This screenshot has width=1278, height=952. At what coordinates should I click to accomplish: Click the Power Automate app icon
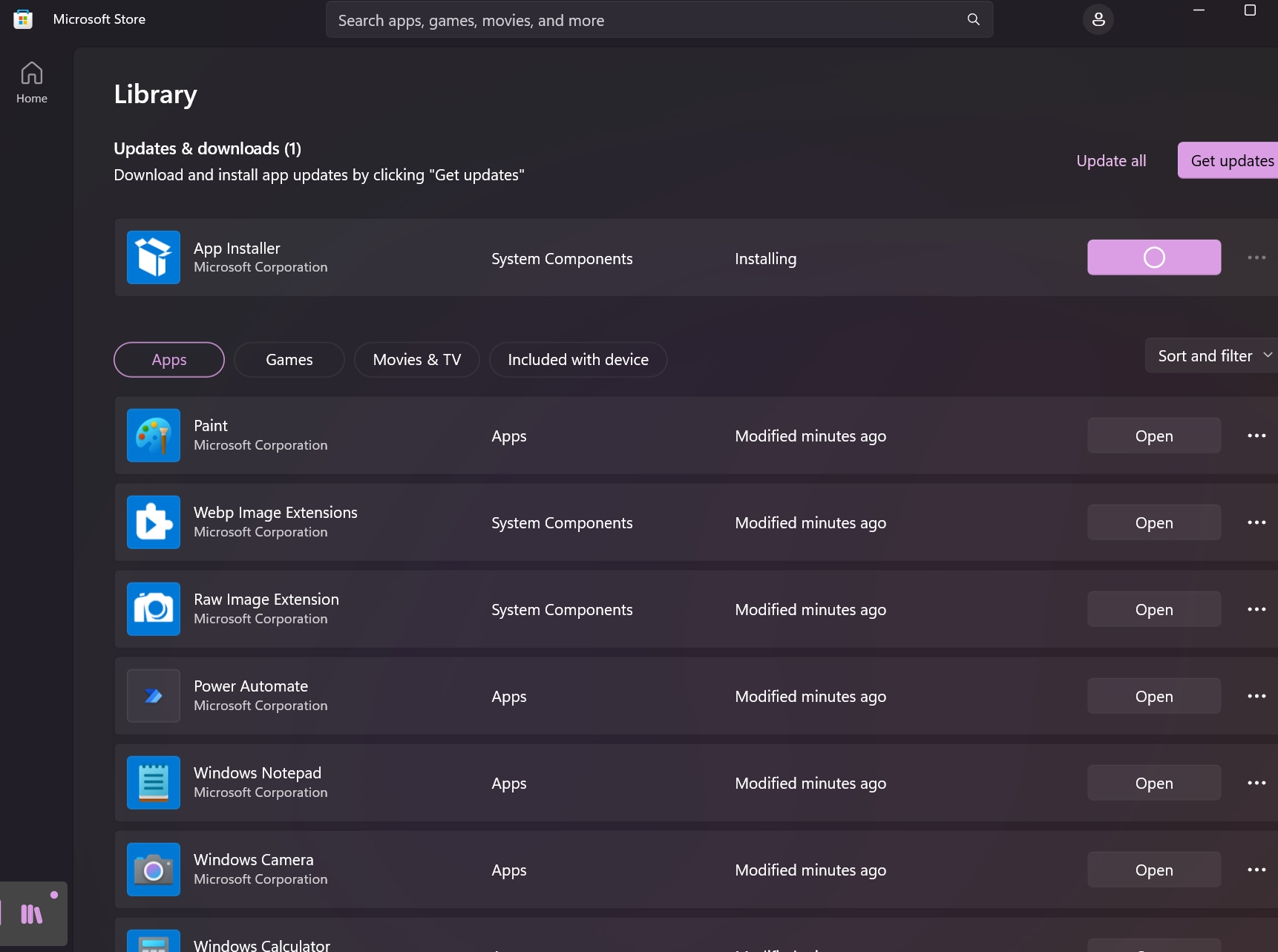pyautogui.click(x=154, y=696)
